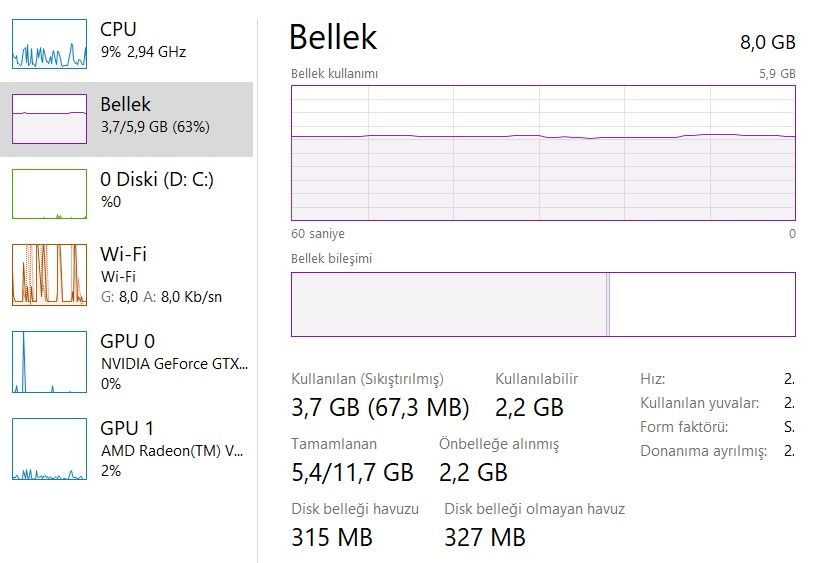Click the Disk belleği havuzu 315 MB value
The width and height of the screenshot is (820, 563).
[332, 536]
